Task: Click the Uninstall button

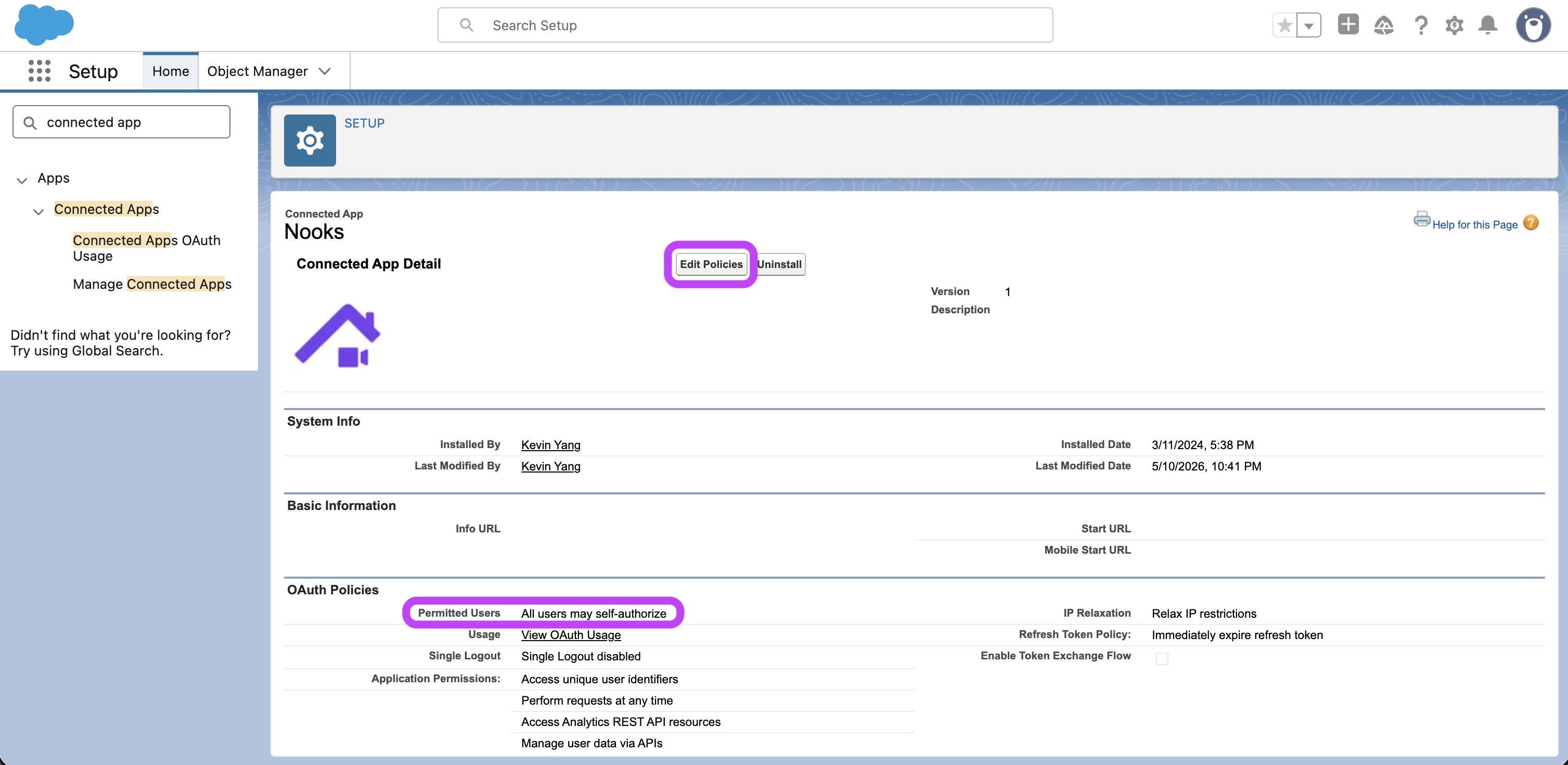Action: (780, 264)
